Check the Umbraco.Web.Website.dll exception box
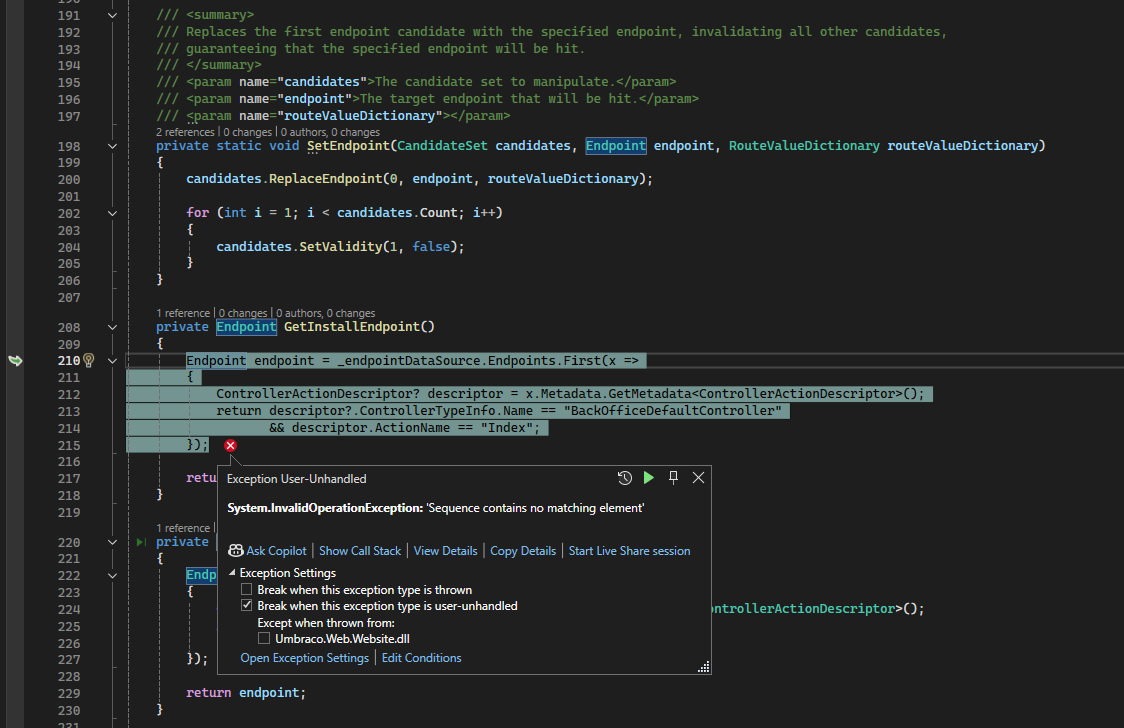Screen dimensions: 1124x728 (x=265, y=638)
